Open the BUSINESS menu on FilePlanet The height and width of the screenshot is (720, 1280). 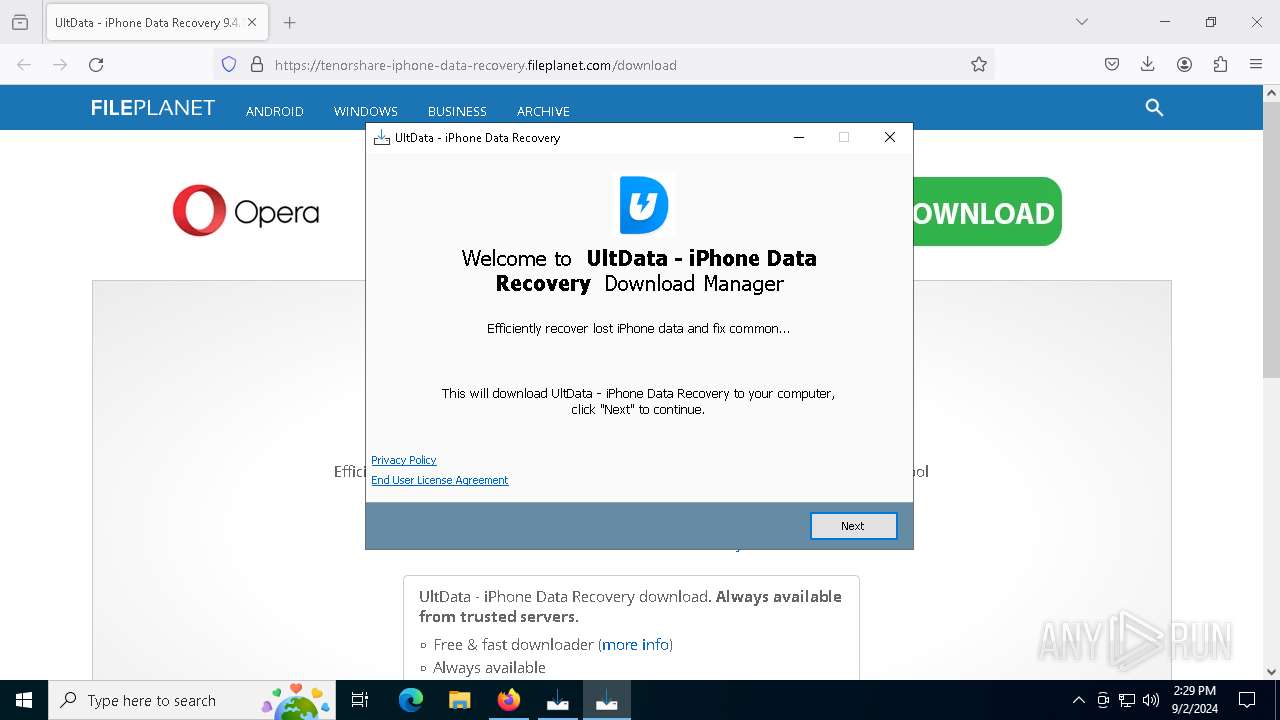coord(457,111)
